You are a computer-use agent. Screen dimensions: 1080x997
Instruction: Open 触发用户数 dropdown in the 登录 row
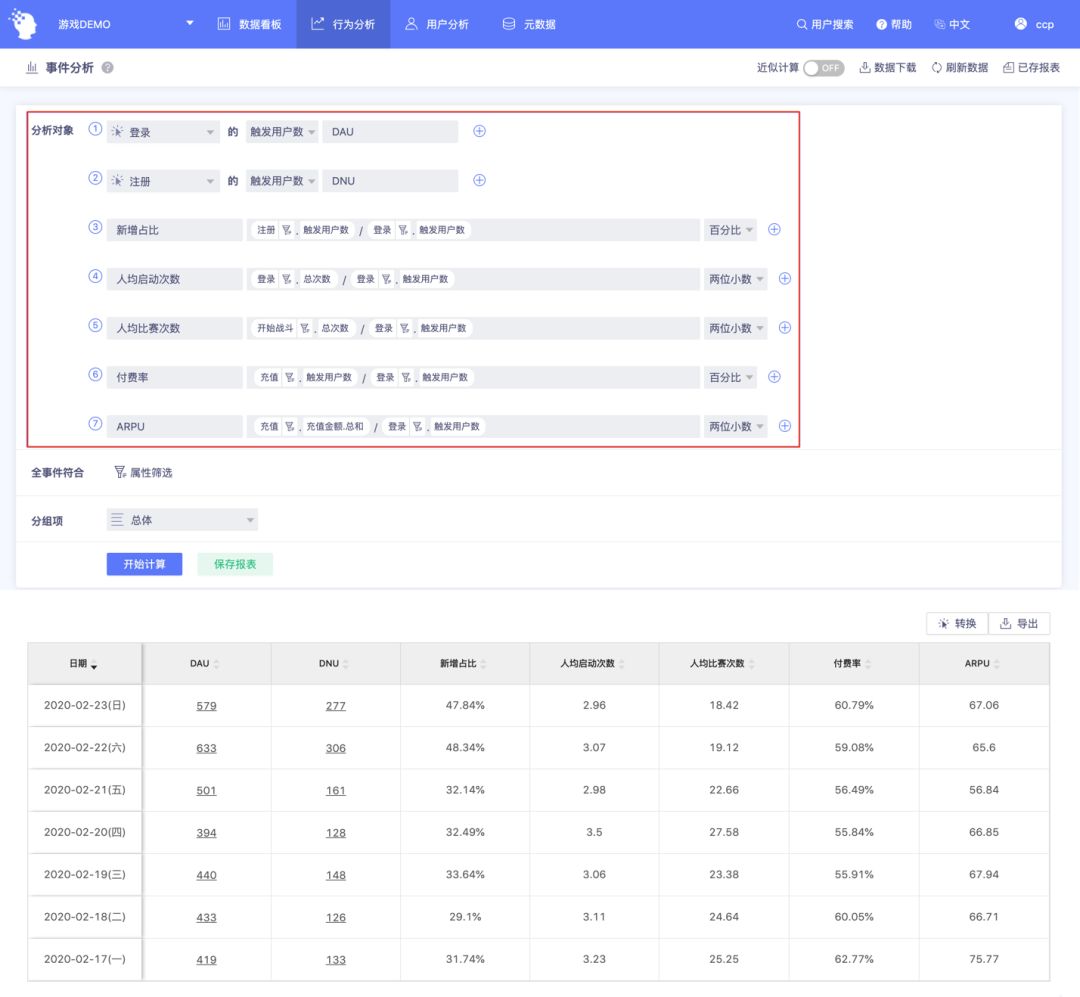pos(282,132)
